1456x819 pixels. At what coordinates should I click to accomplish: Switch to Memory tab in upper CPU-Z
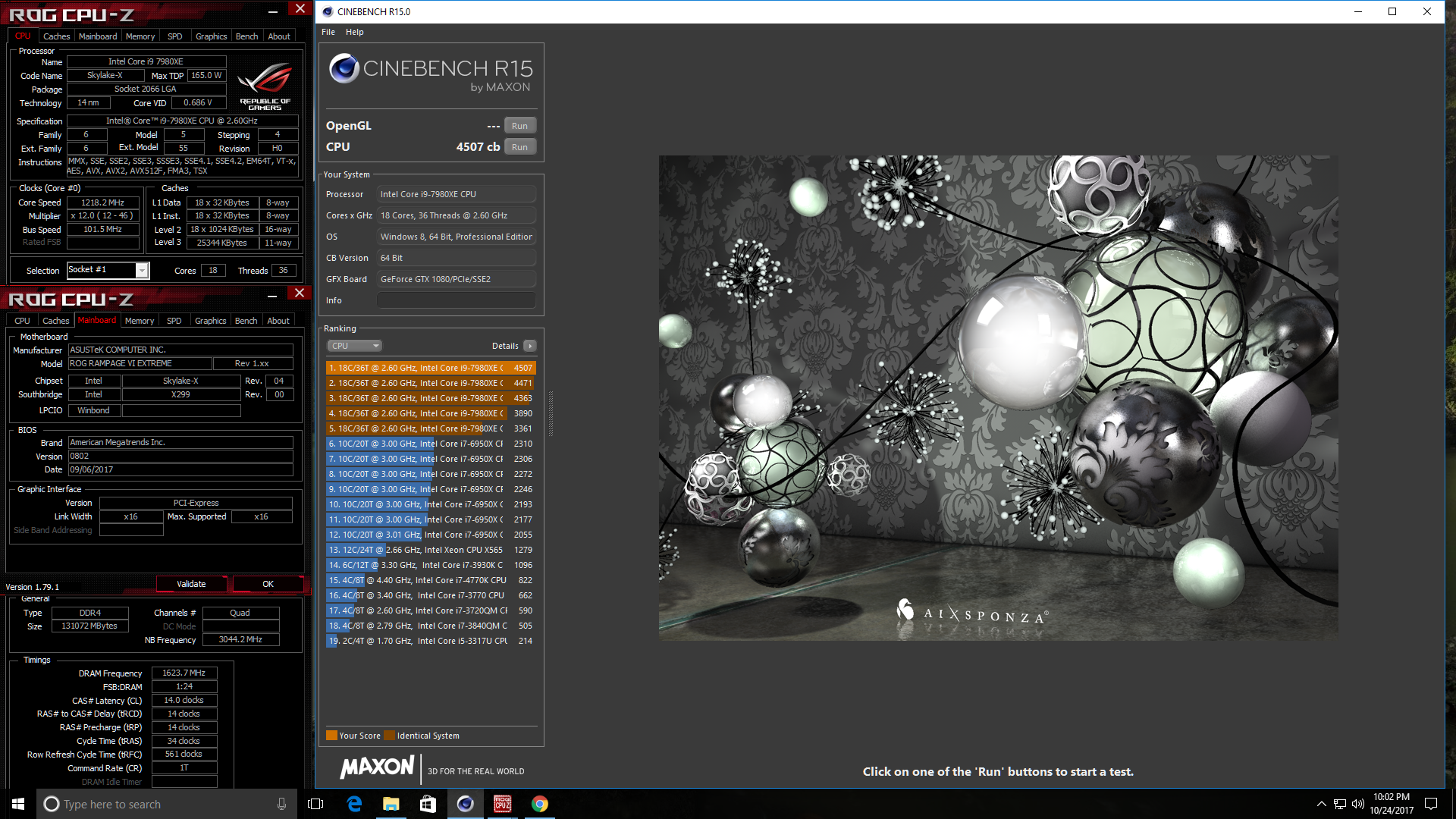pyautogui.click(x=140, y=36)
